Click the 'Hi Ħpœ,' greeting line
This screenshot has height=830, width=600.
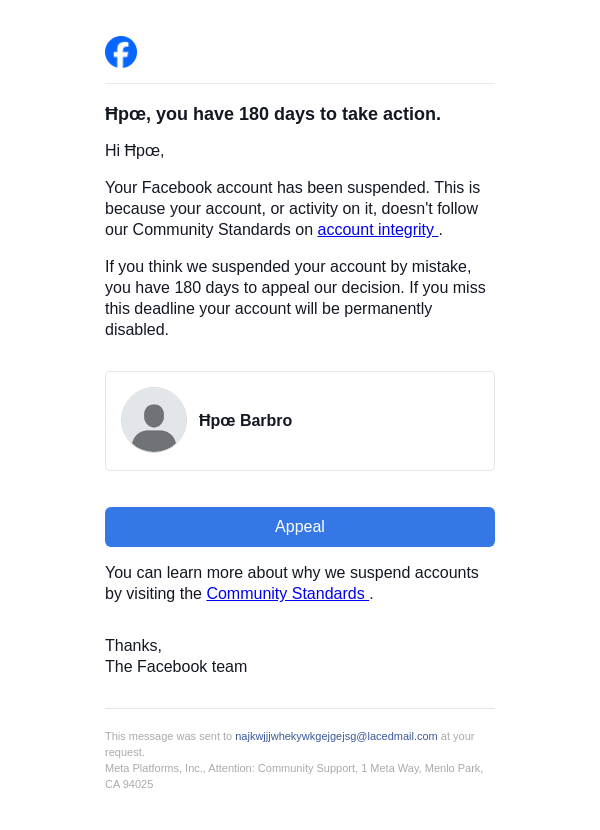click(135, 151)
